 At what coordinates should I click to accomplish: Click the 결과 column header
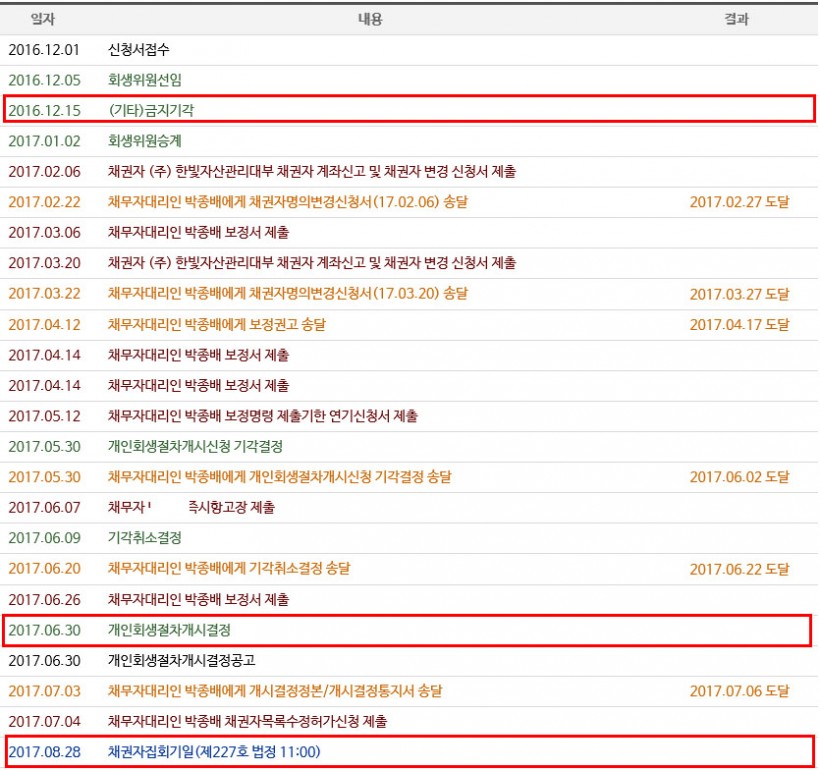point(736,19)
